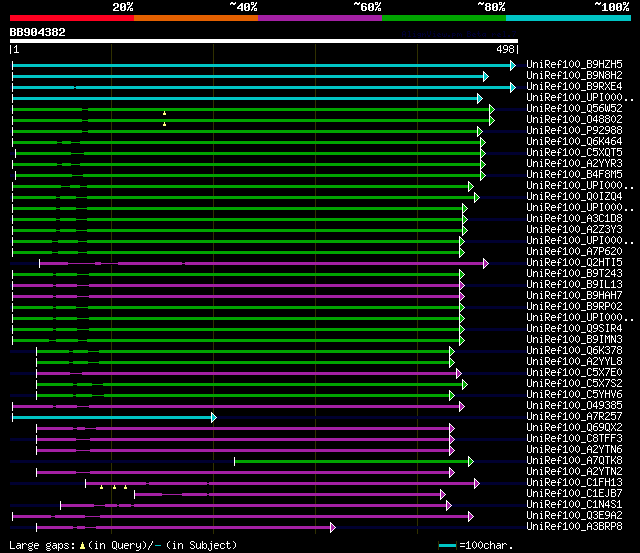Select the UniRef100_C5YHV6 label
This screenshot has width=640, height=553.
coord(574,395)
